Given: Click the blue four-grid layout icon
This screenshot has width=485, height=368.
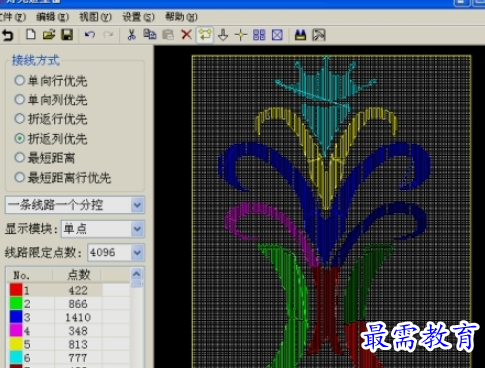Looking at the screenshot, I should click(x=259, y=35).
